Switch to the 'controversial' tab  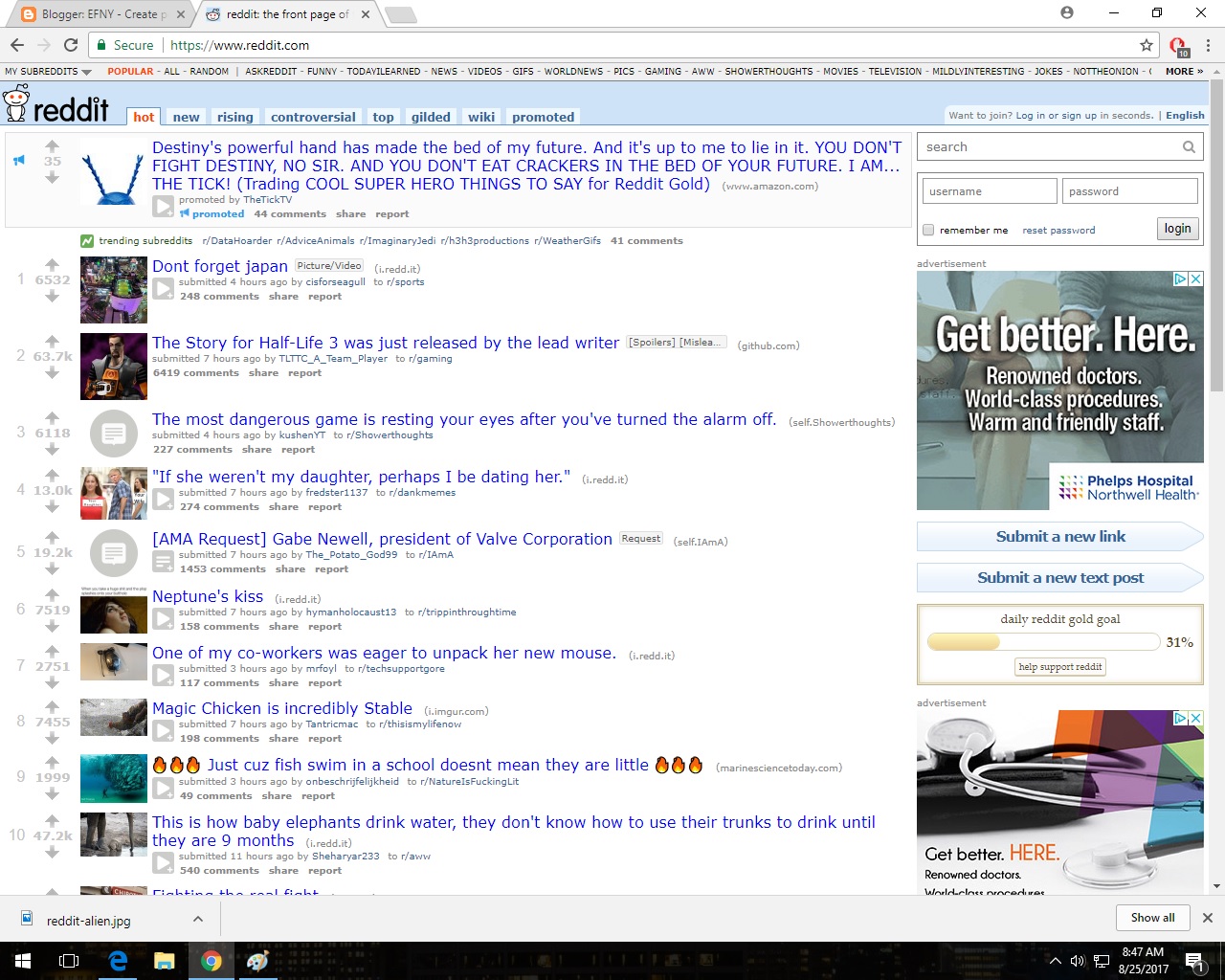click(313, 117)
